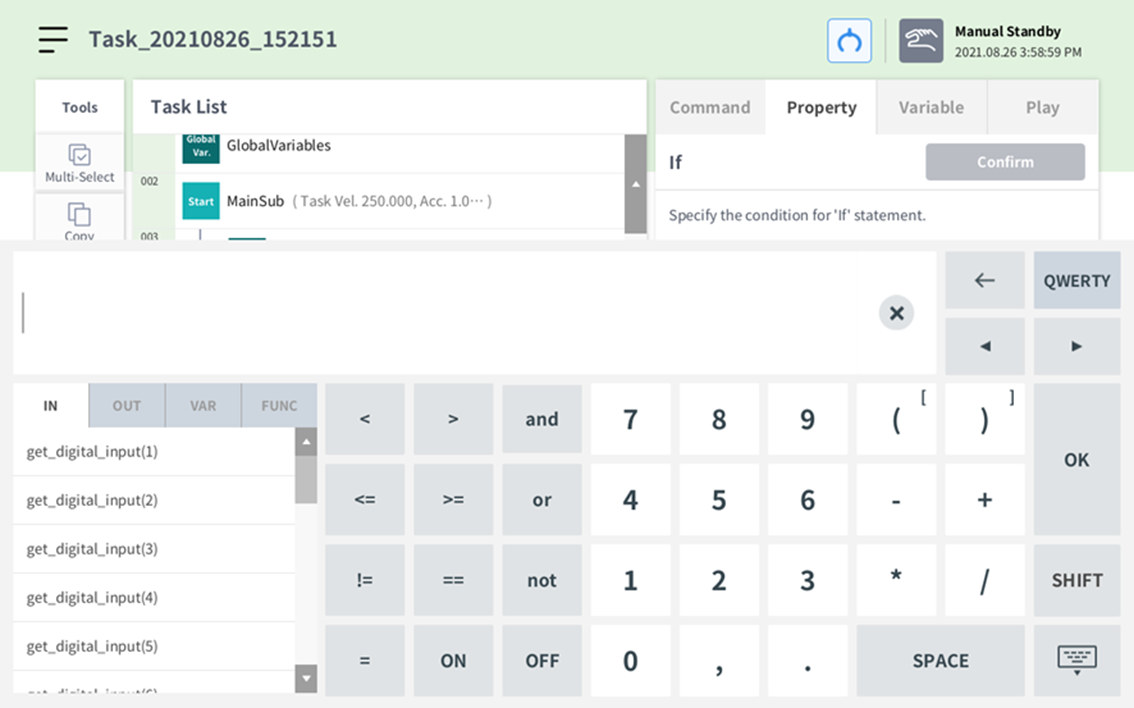
Task: Hide keypad using the keyboard icon
Action: click(x=1076, y=660)
